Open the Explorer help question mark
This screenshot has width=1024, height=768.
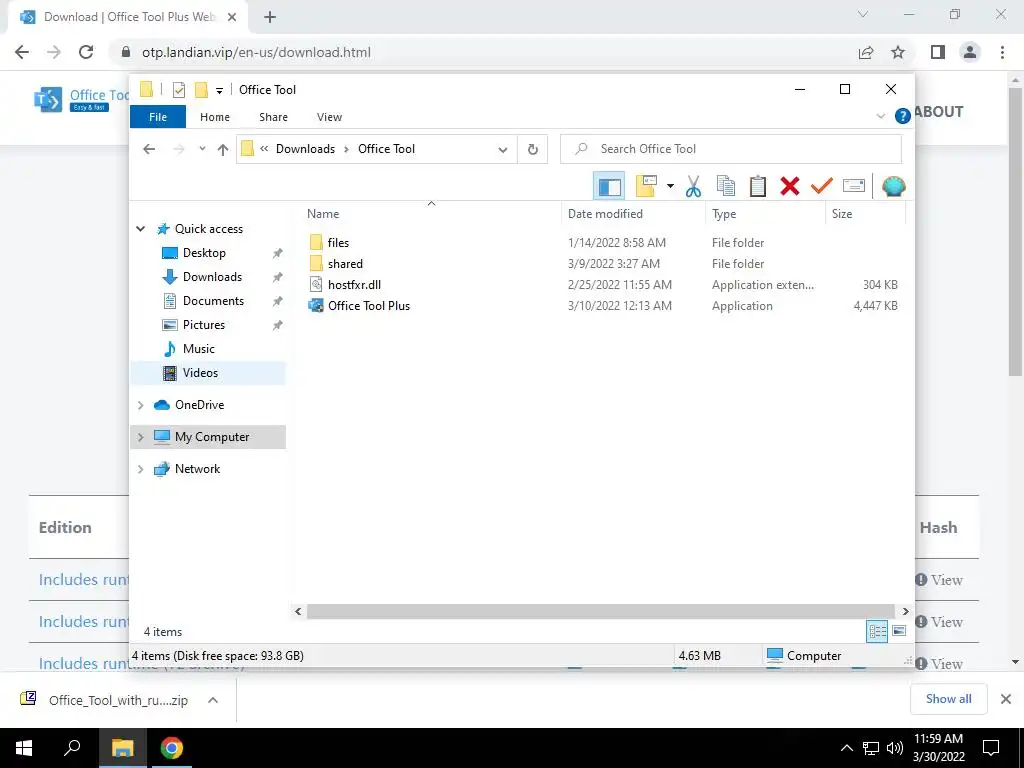tap(902, 116)
